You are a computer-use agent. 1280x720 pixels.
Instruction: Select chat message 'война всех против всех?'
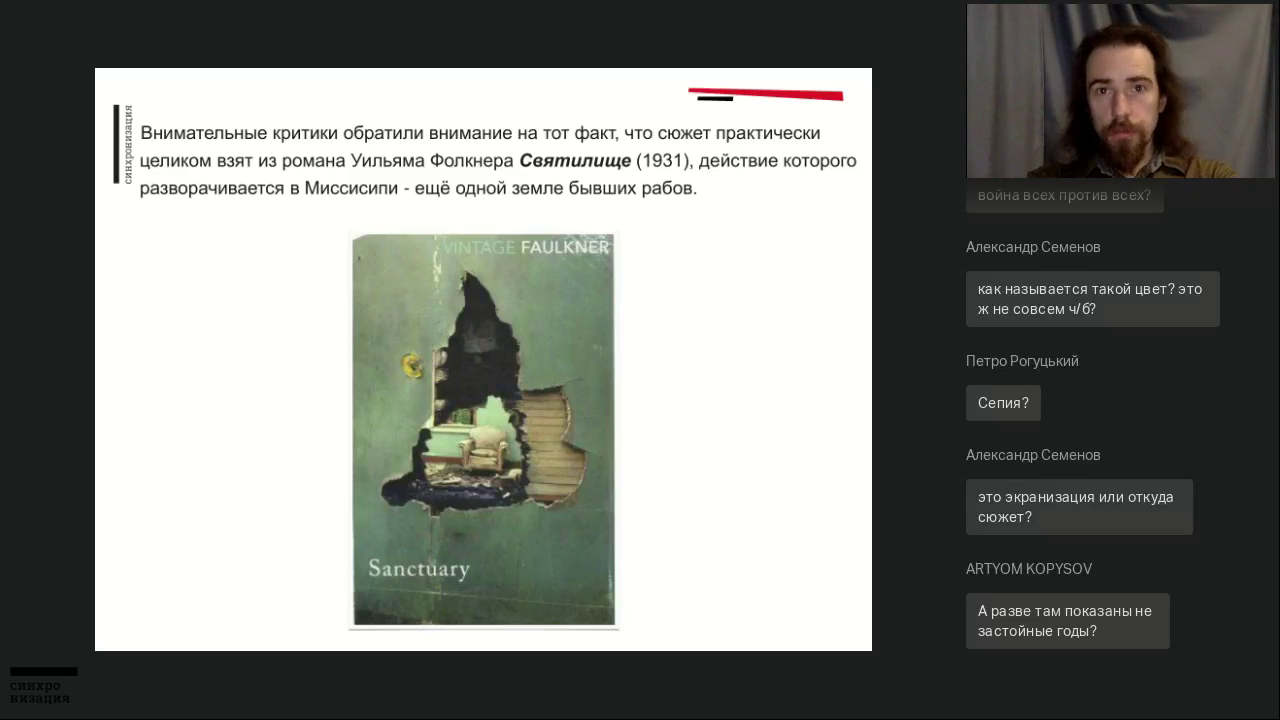[1064, 195]
